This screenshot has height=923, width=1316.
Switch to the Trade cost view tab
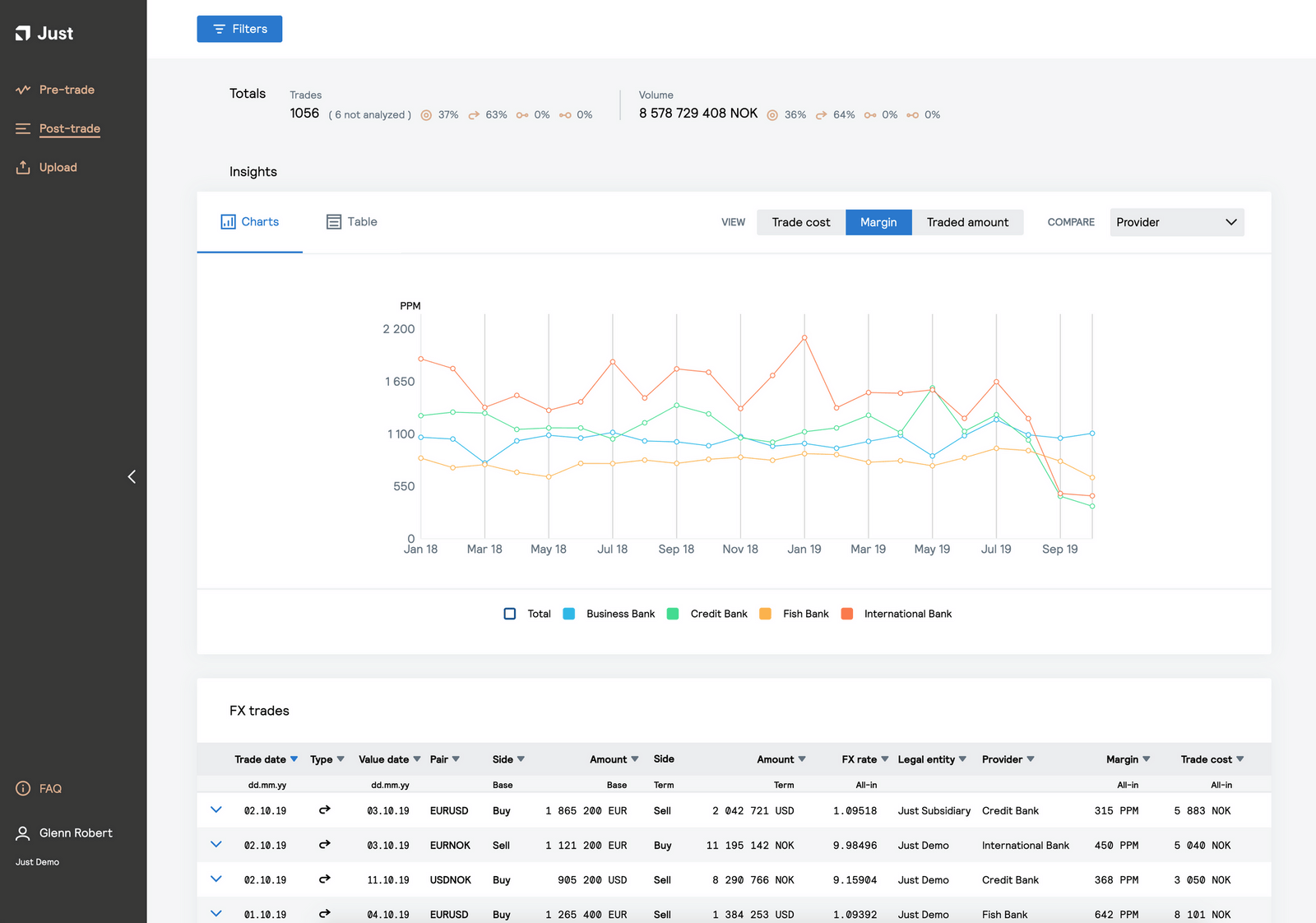point(799,221)
